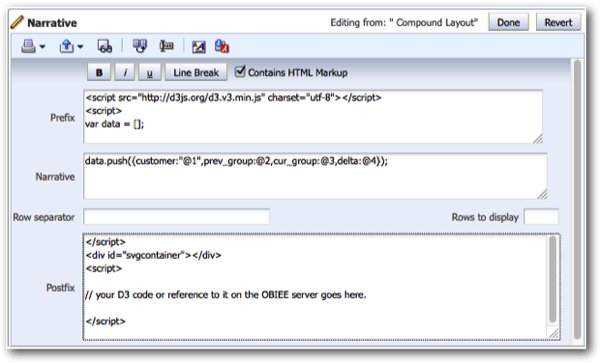
Task: Apply underline with the u button
Action: [x=150, y=72]
